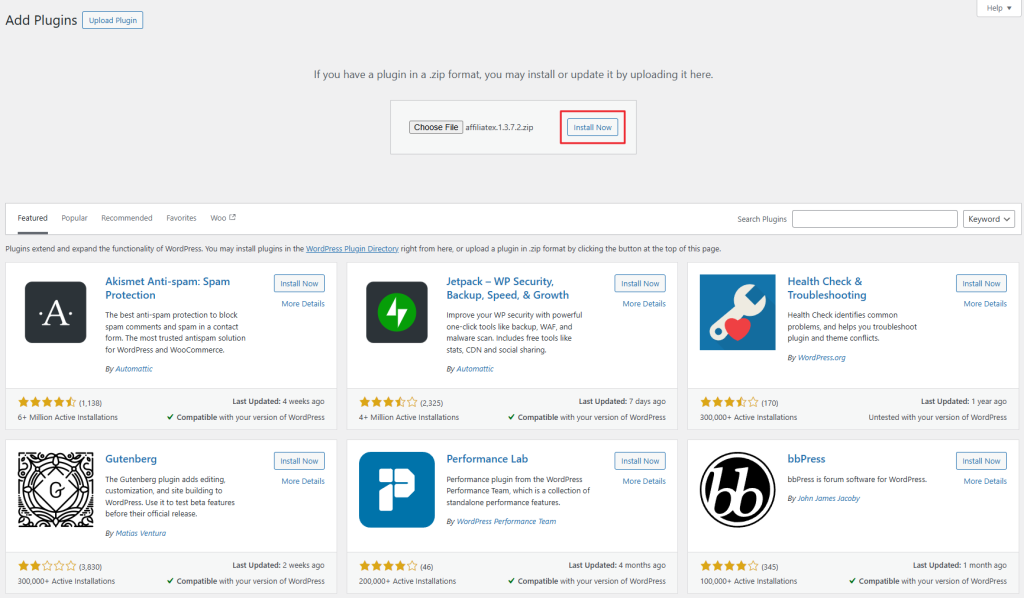
Task: Open the Matias Ventura author link
Action: tap(140, 533)
